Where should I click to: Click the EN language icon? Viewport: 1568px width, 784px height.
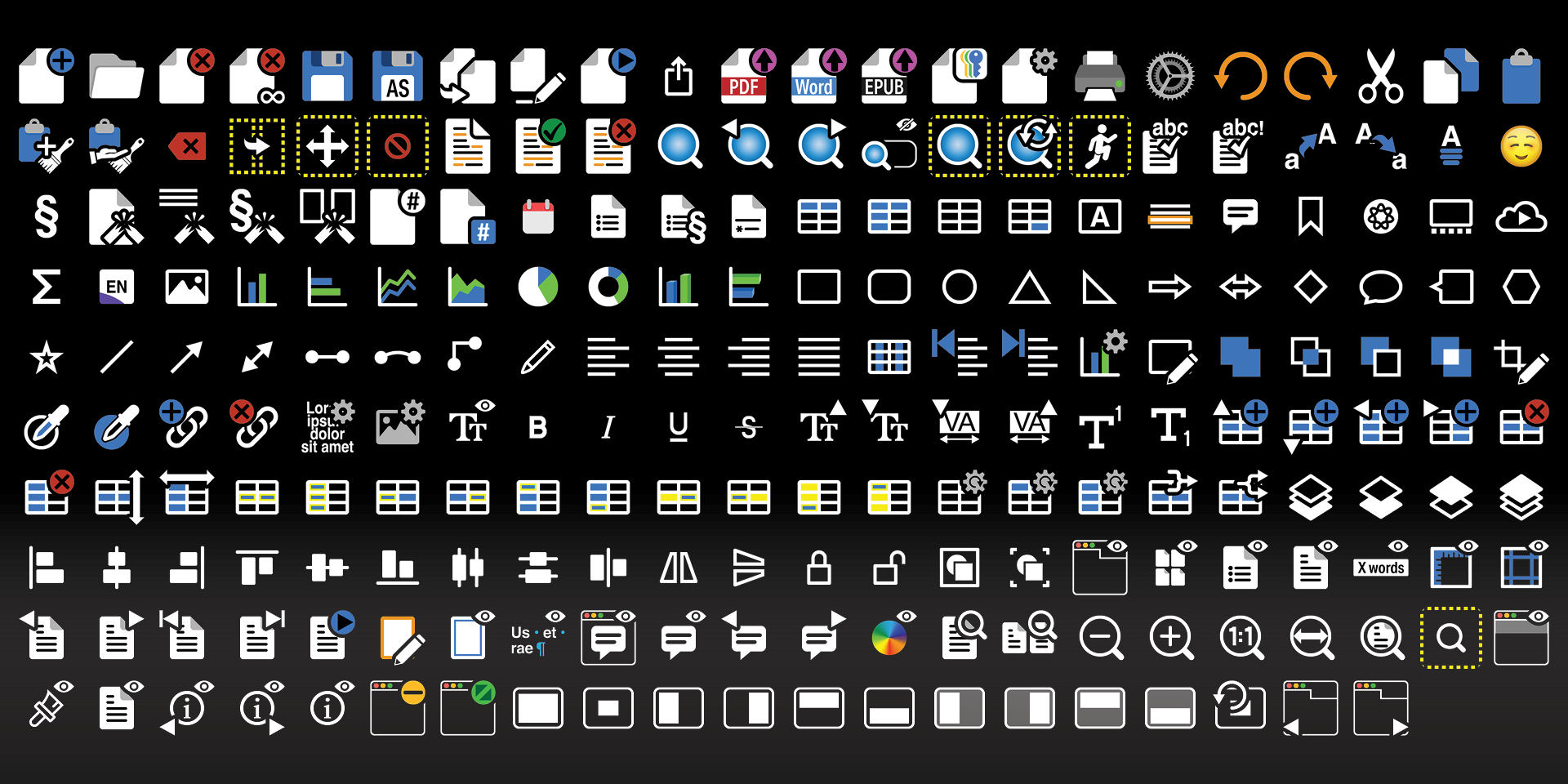click(x=117, y=287)
